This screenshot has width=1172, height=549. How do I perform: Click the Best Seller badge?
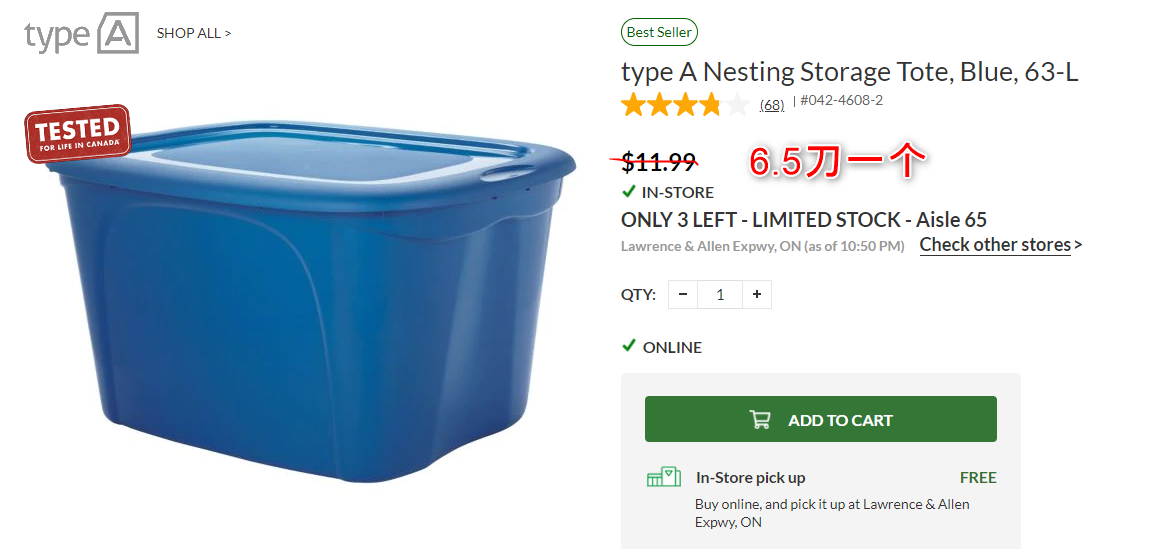click(x=659, y=32)
